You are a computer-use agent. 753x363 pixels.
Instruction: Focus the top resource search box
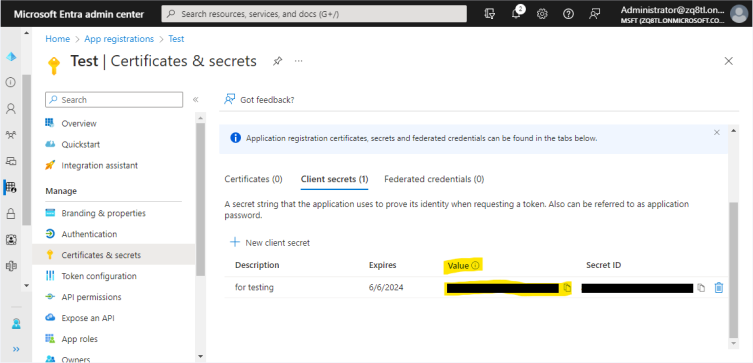pyautogui.click(x=314, y=14)
